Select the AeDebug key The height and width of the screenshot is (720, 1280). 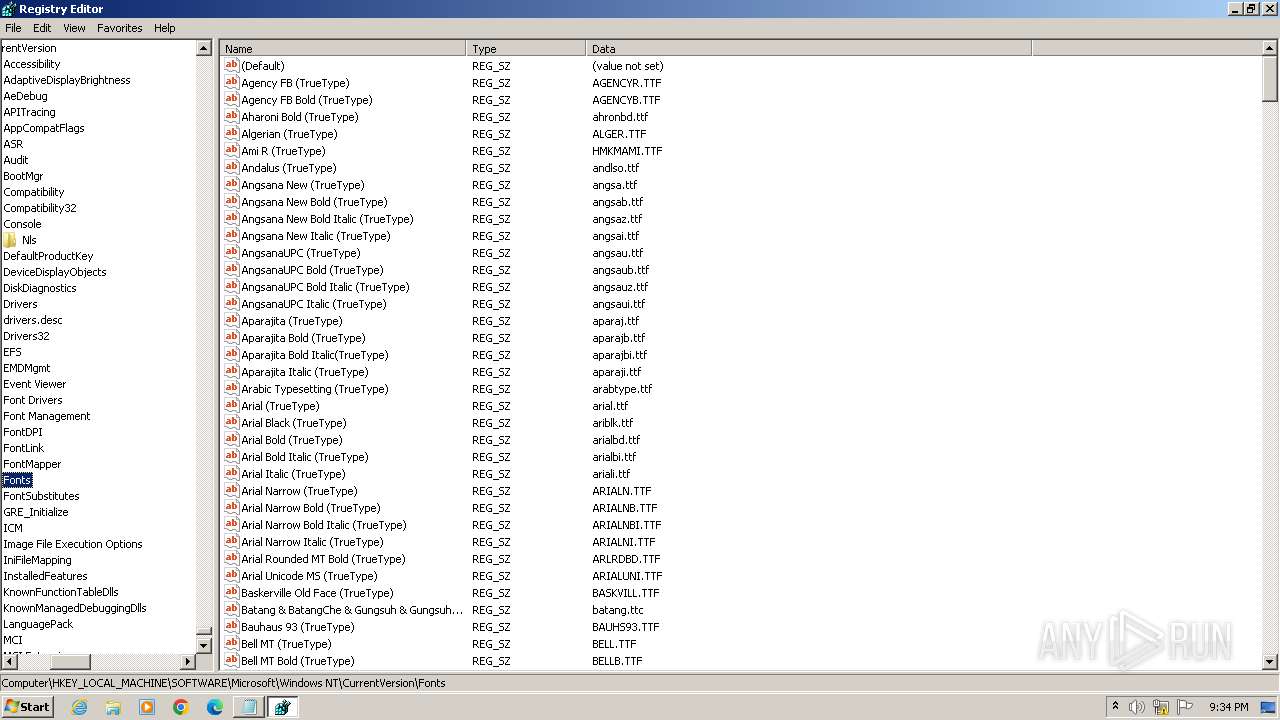(x=25, y=96)
